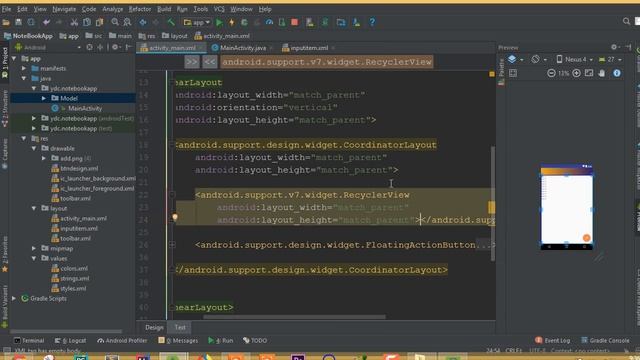Click Scroll from Source icon in Project panel
Viewport: 640px width, 360px height.
point(89,47)
